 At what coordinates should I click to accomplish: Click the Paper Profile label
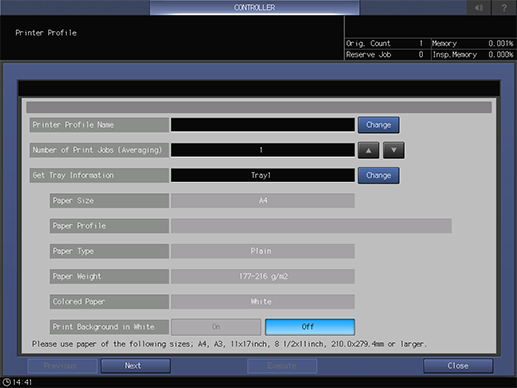click(x=109, y=226)
